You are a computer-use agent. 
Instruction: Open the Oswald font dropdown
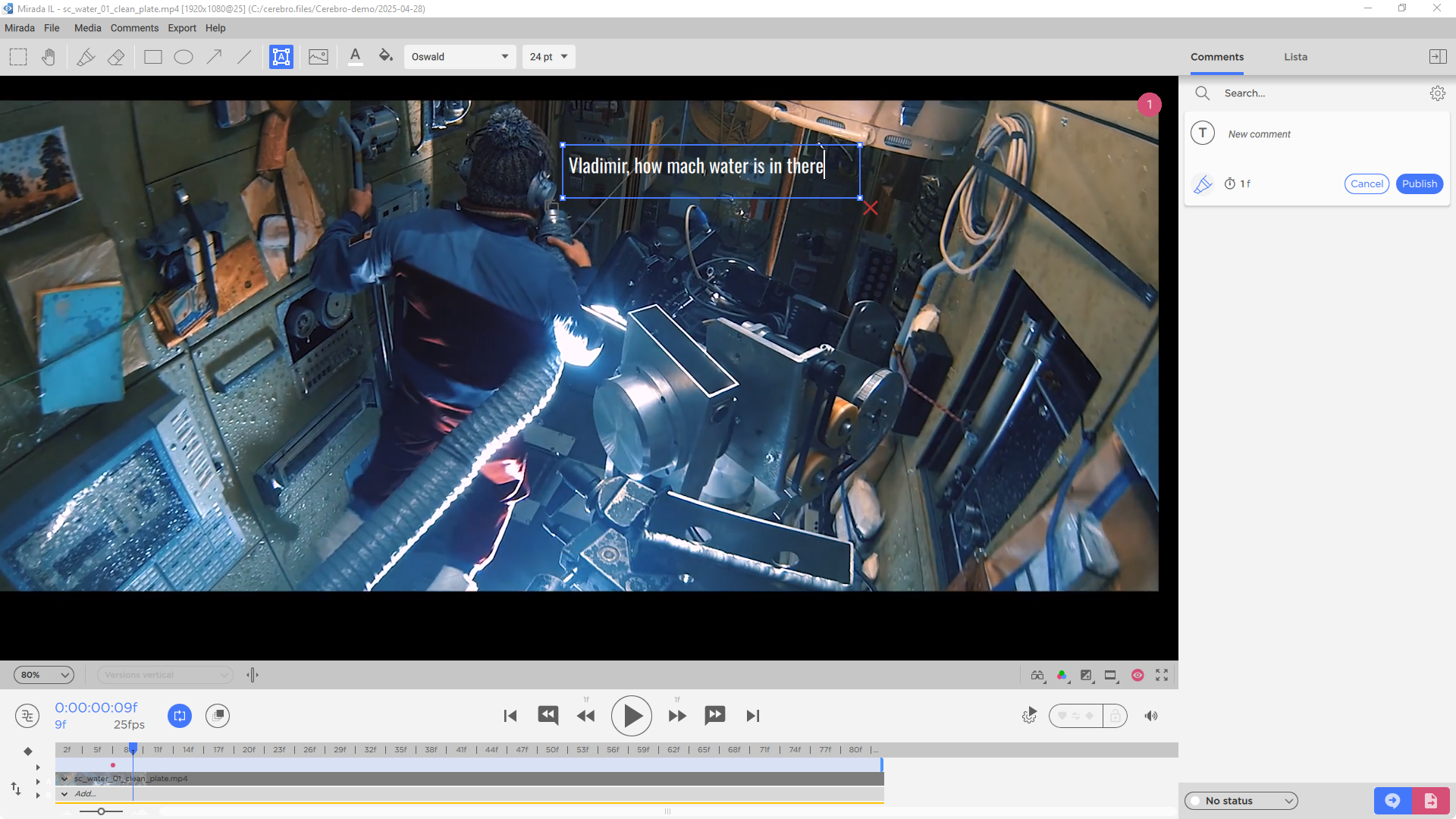coord(460,56)
